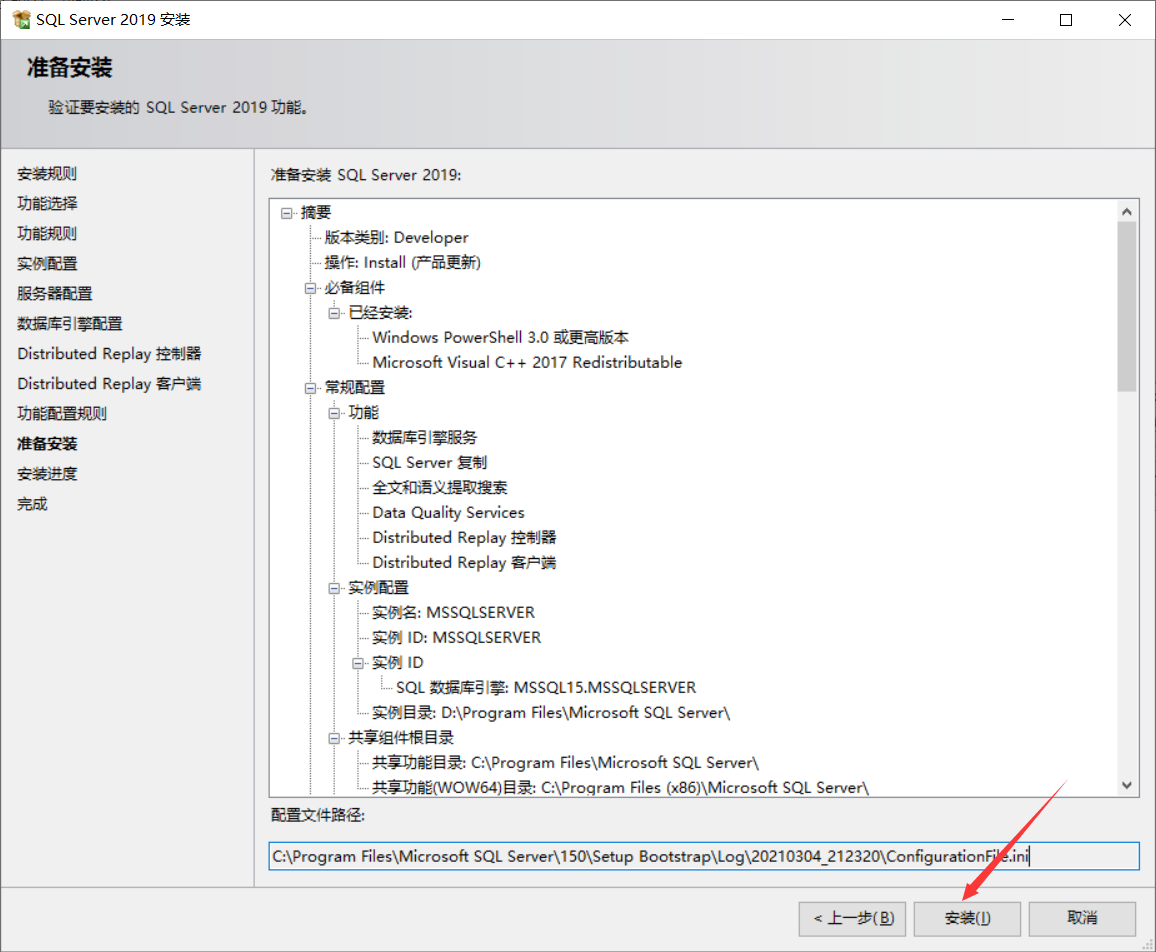Select the 准备安装 sidebar step
Viewport: 1156px width, 952px height.
click(47, 444)
